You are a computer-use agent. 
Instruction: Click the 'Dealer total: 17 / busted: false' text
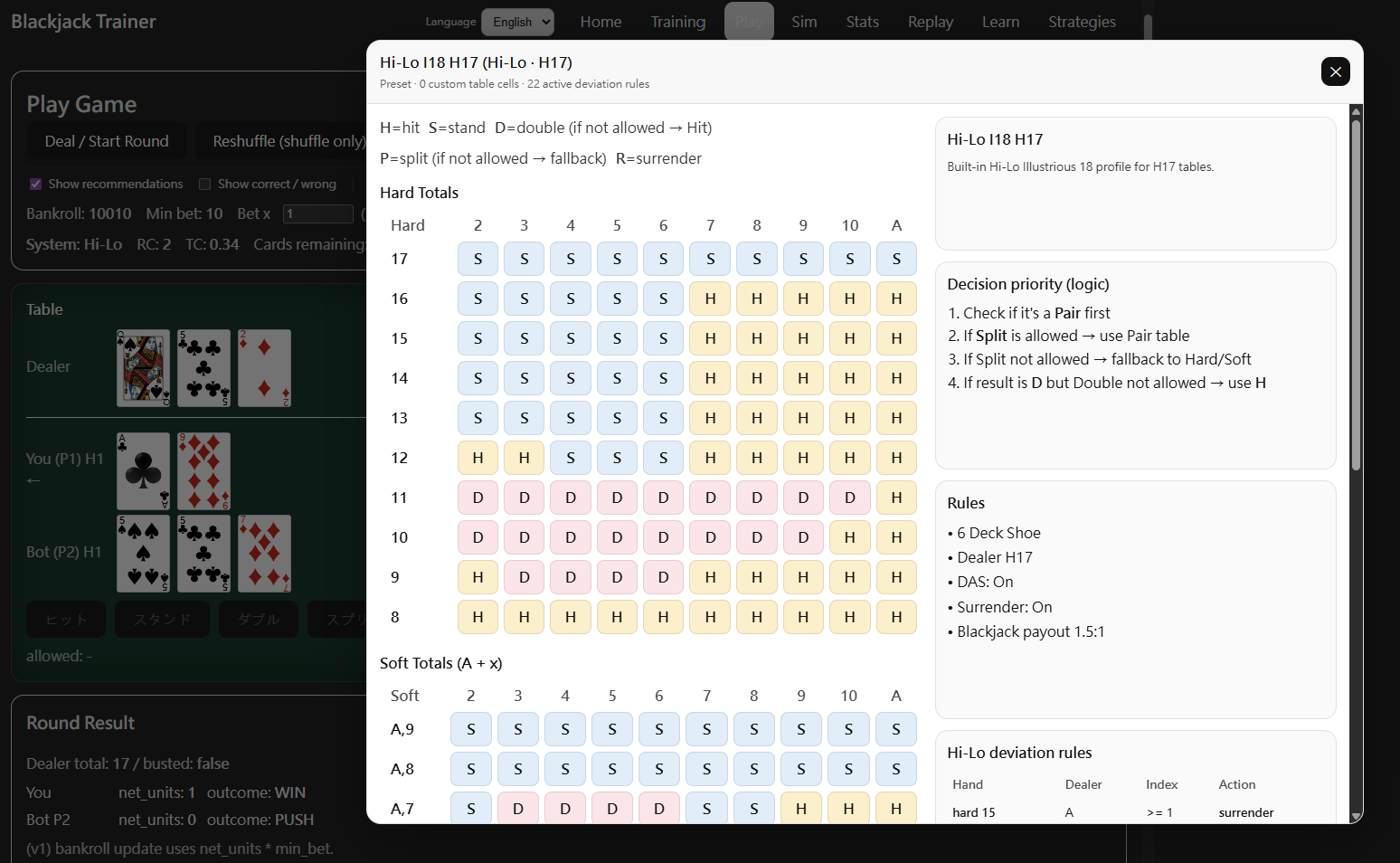point(128,763)
